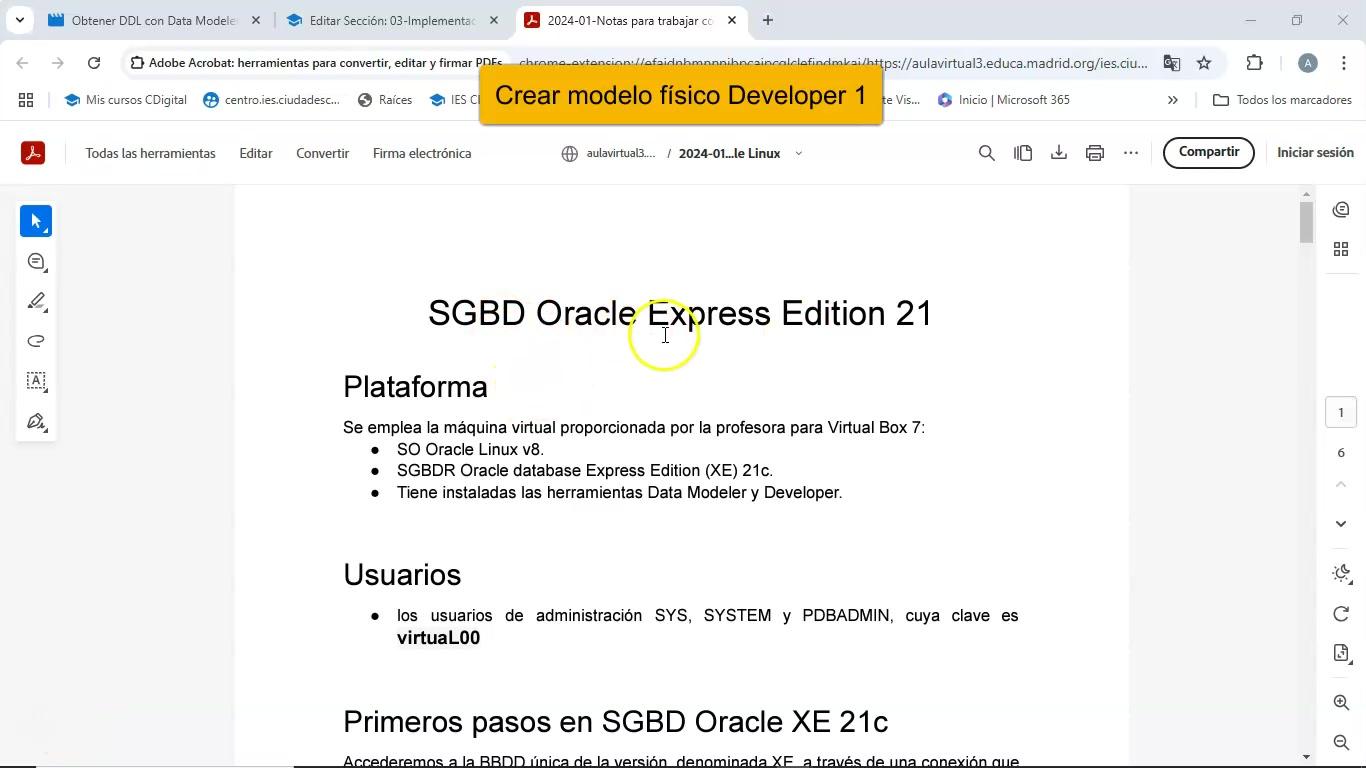The height and width of the screenshot is (768, 1366).
Task: Open the Chrome apps grid in bookmarks bar
Action: click(26, 100)
